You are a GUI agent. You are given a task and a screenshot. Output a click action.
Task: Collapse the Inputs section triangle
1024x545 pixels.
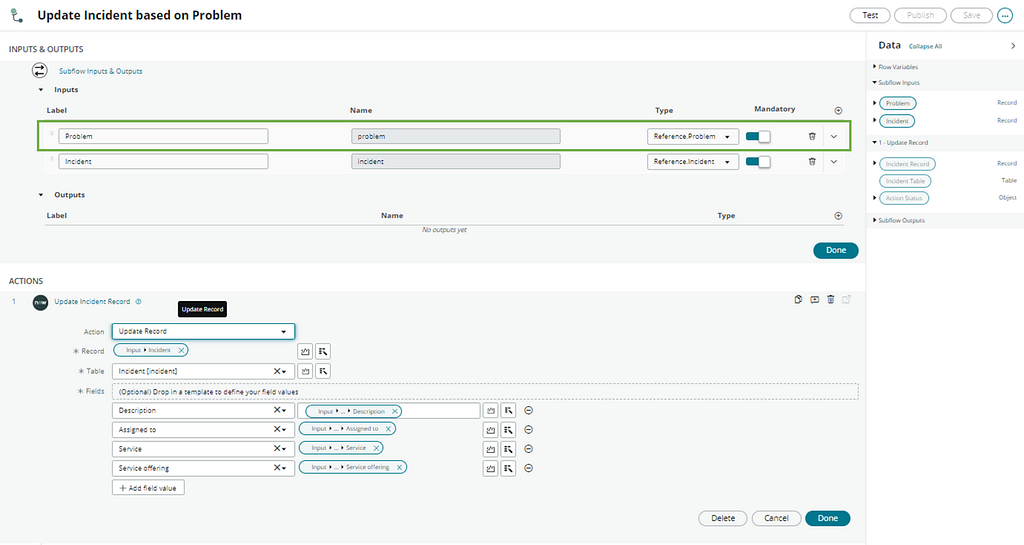click(40, 90)
